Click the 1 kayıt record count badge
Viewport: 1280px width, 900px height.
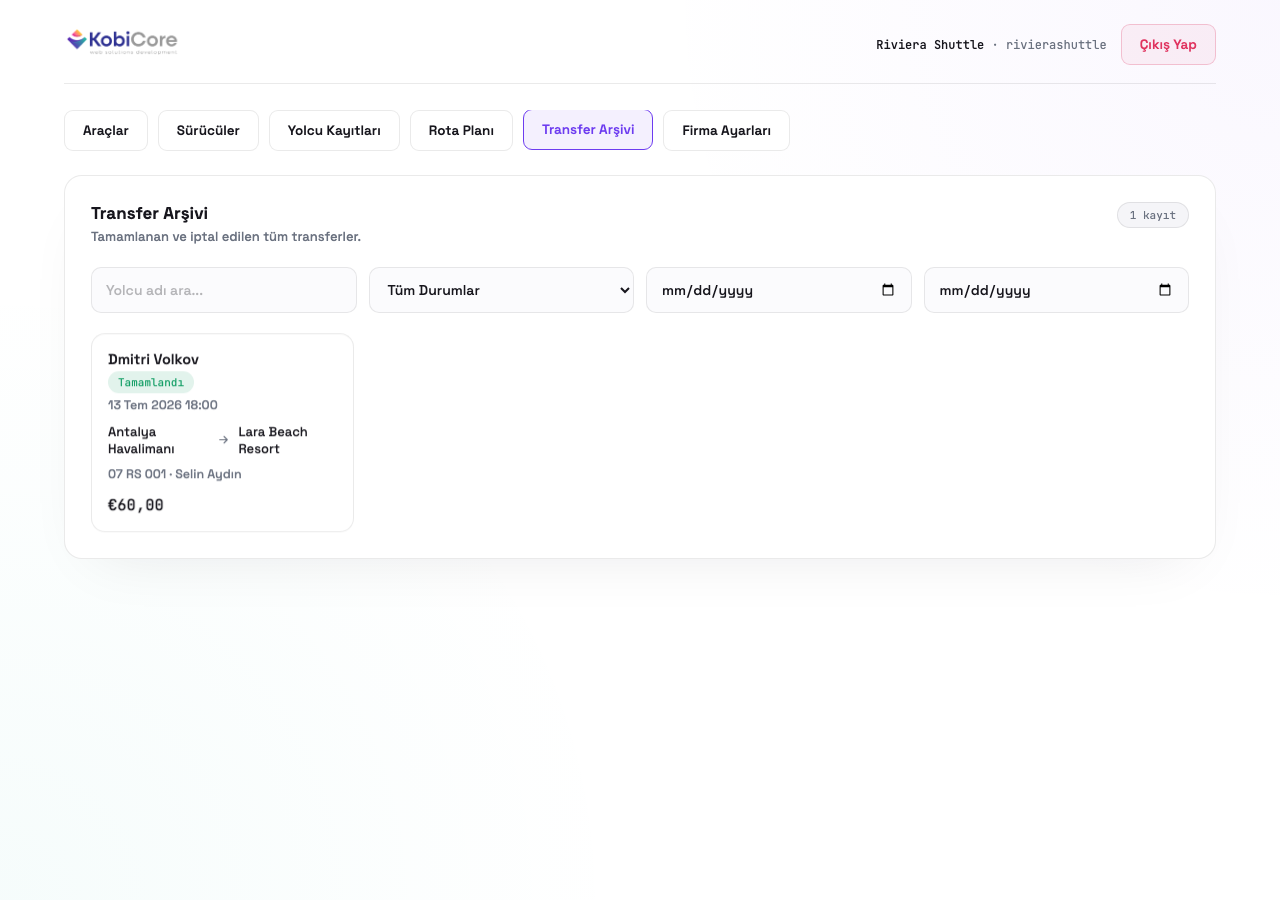coord(1153,215)
